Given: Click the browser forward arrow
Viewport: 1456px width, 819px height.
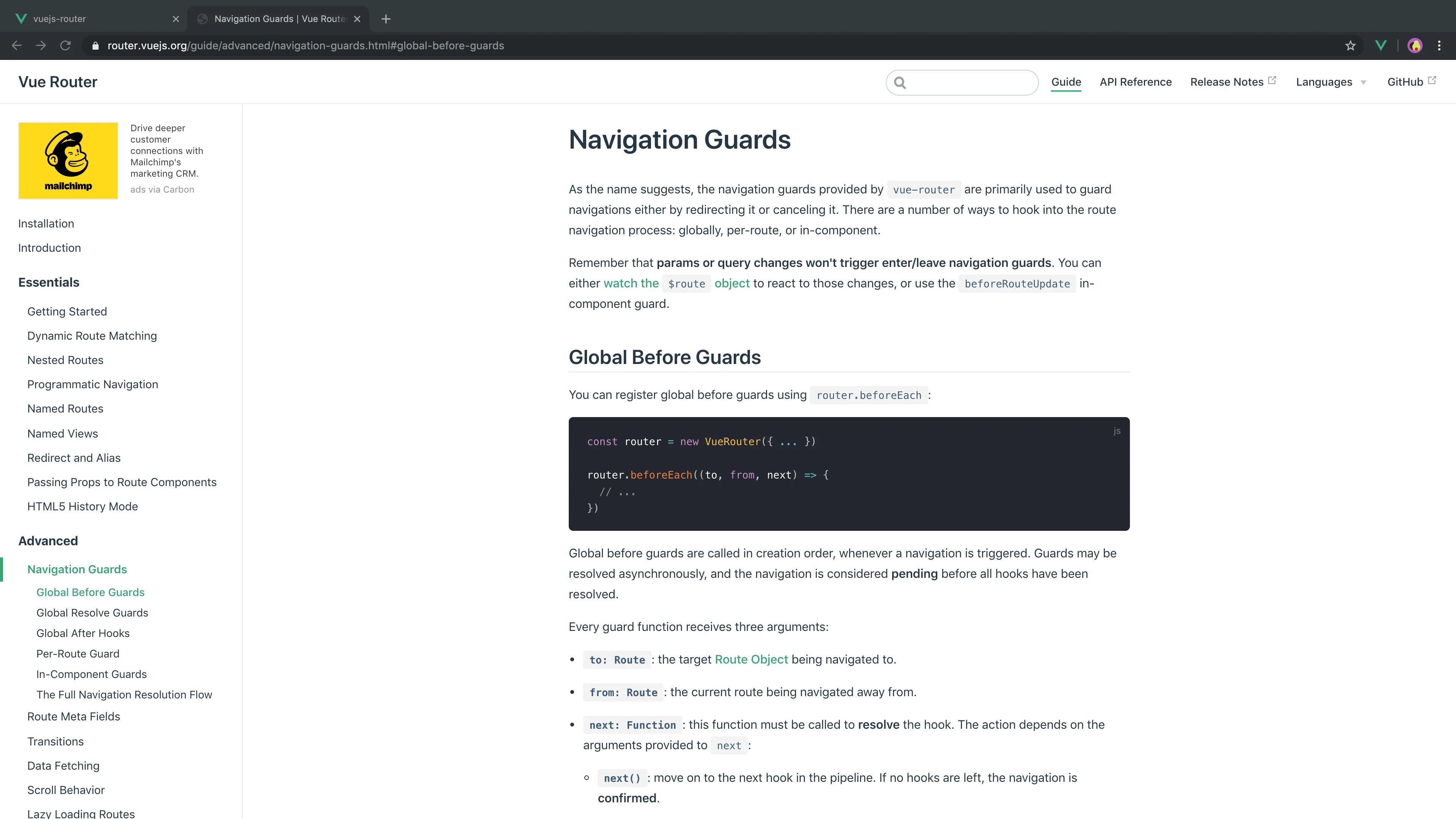Looking at the screenshot, I should (41, 45).
